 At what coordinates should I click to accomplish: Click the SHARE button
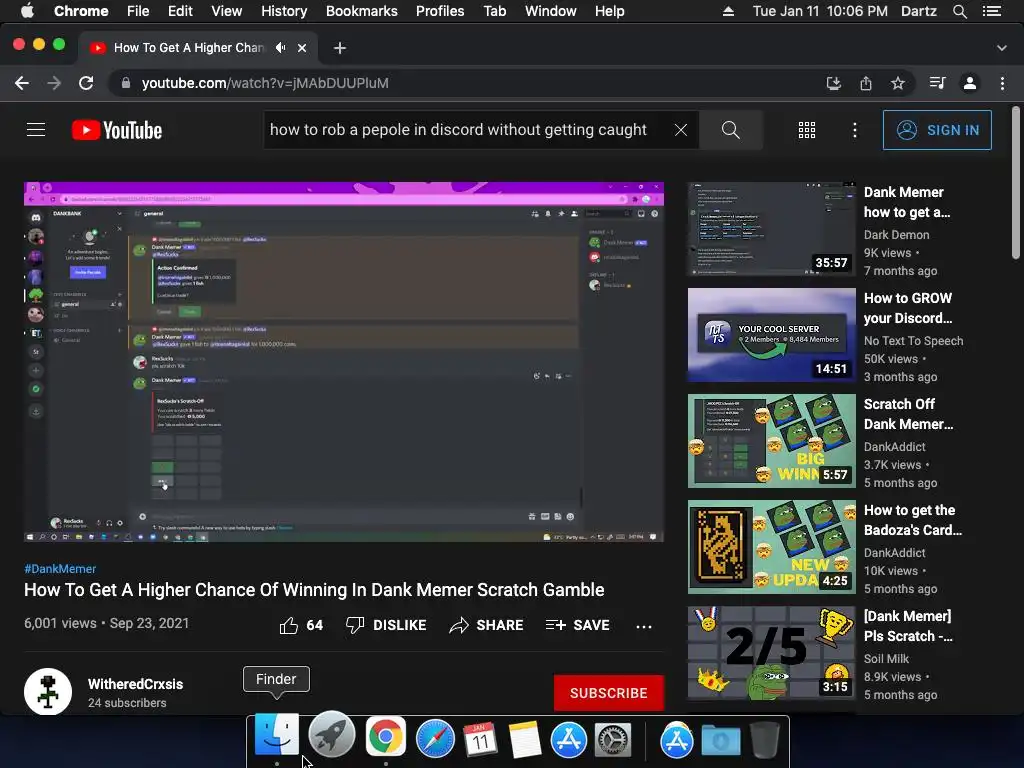coord(487,625)
